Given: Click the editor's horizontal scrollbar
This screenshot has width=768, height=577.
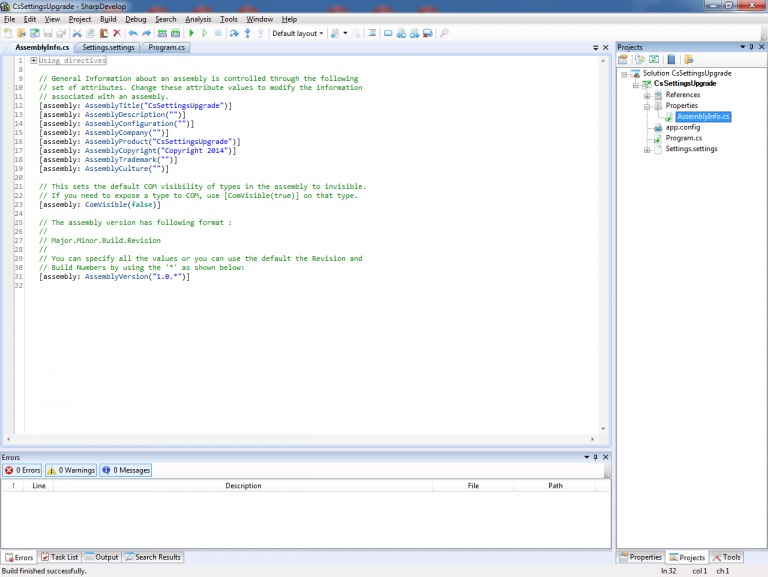Looking at the screenshot, I should pos(300,441).
